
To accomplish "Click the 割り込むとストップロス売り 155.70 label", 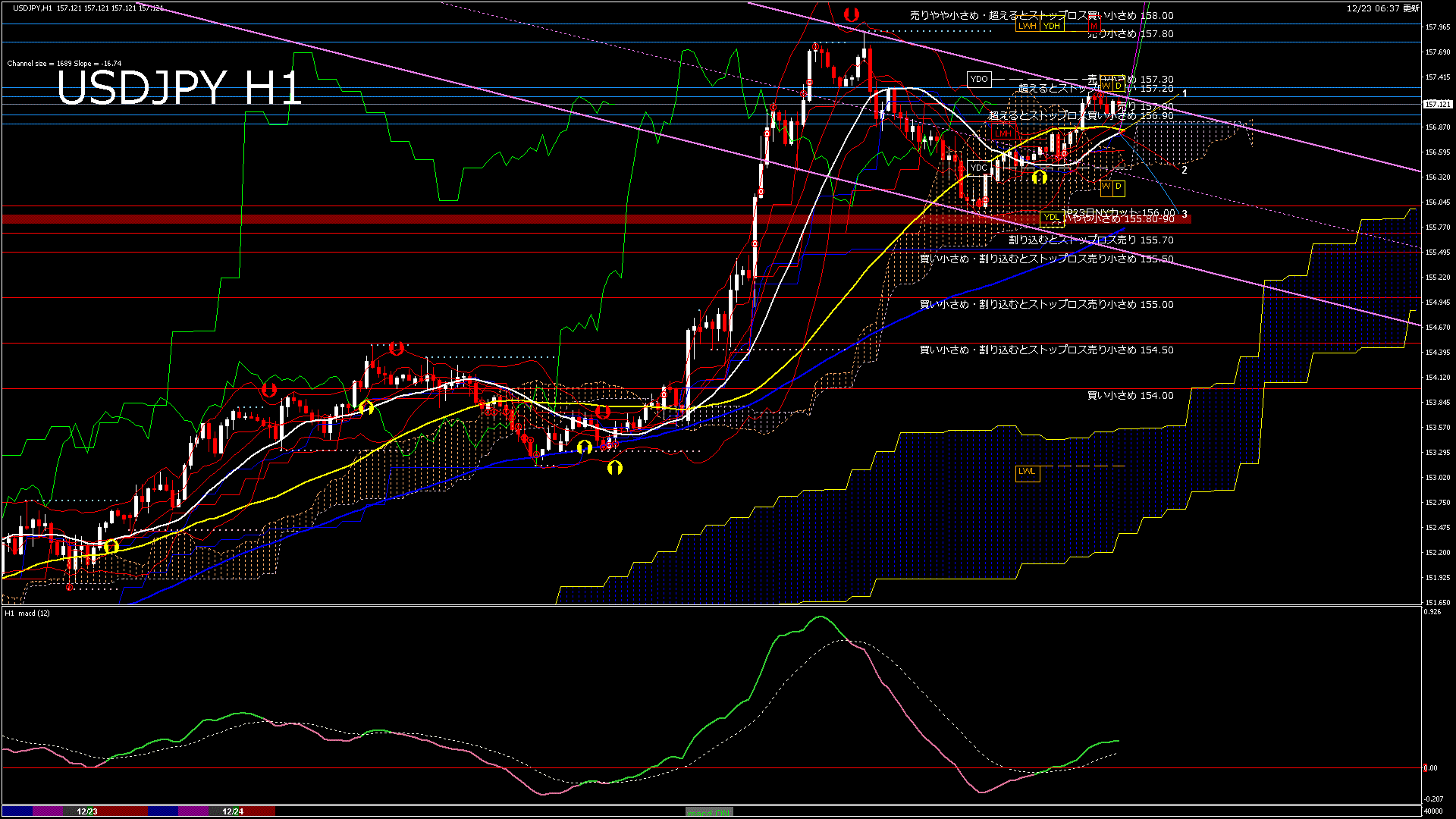I will (1090, 240).
